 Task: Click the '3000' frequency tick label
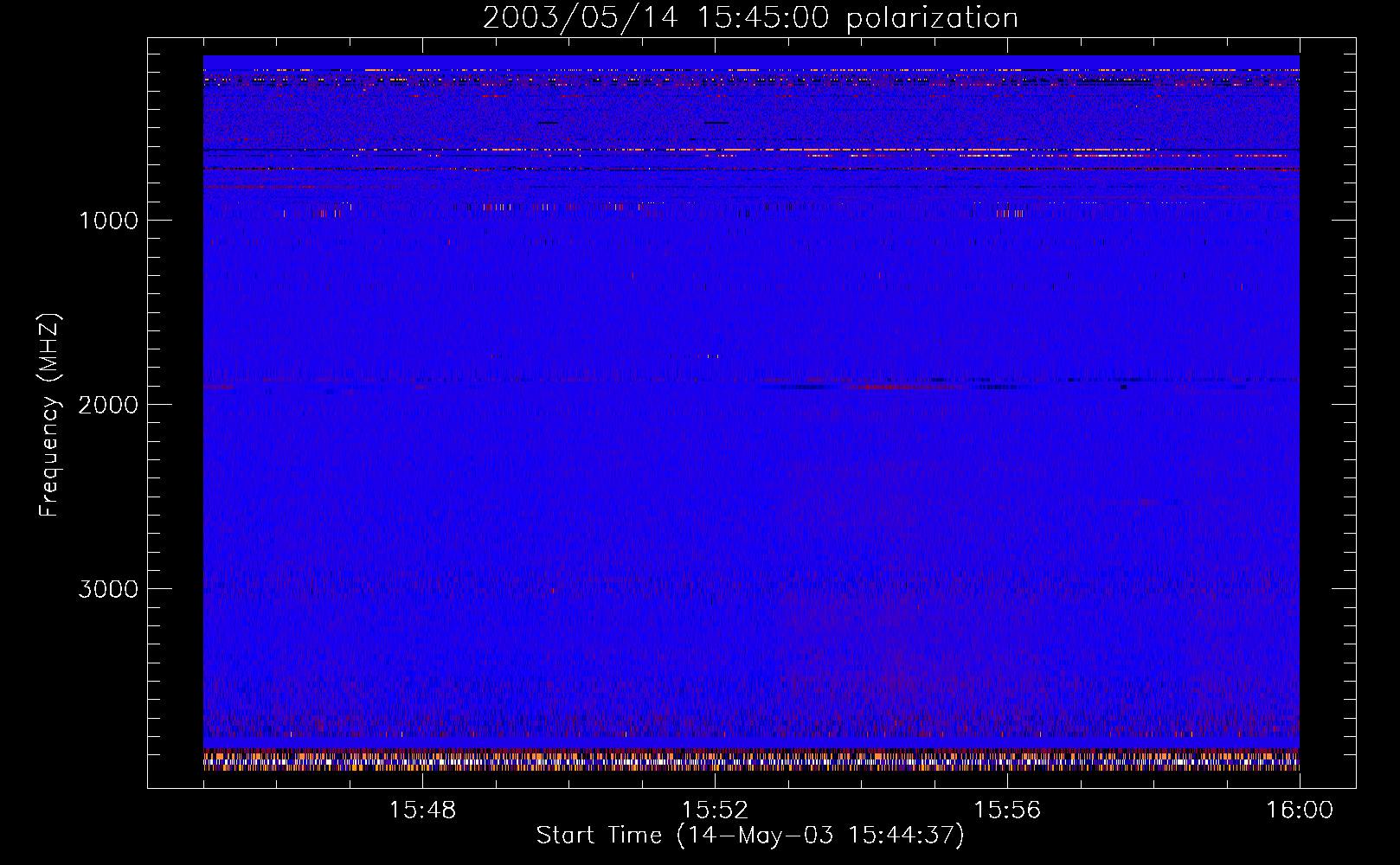[x=108, y=589]
